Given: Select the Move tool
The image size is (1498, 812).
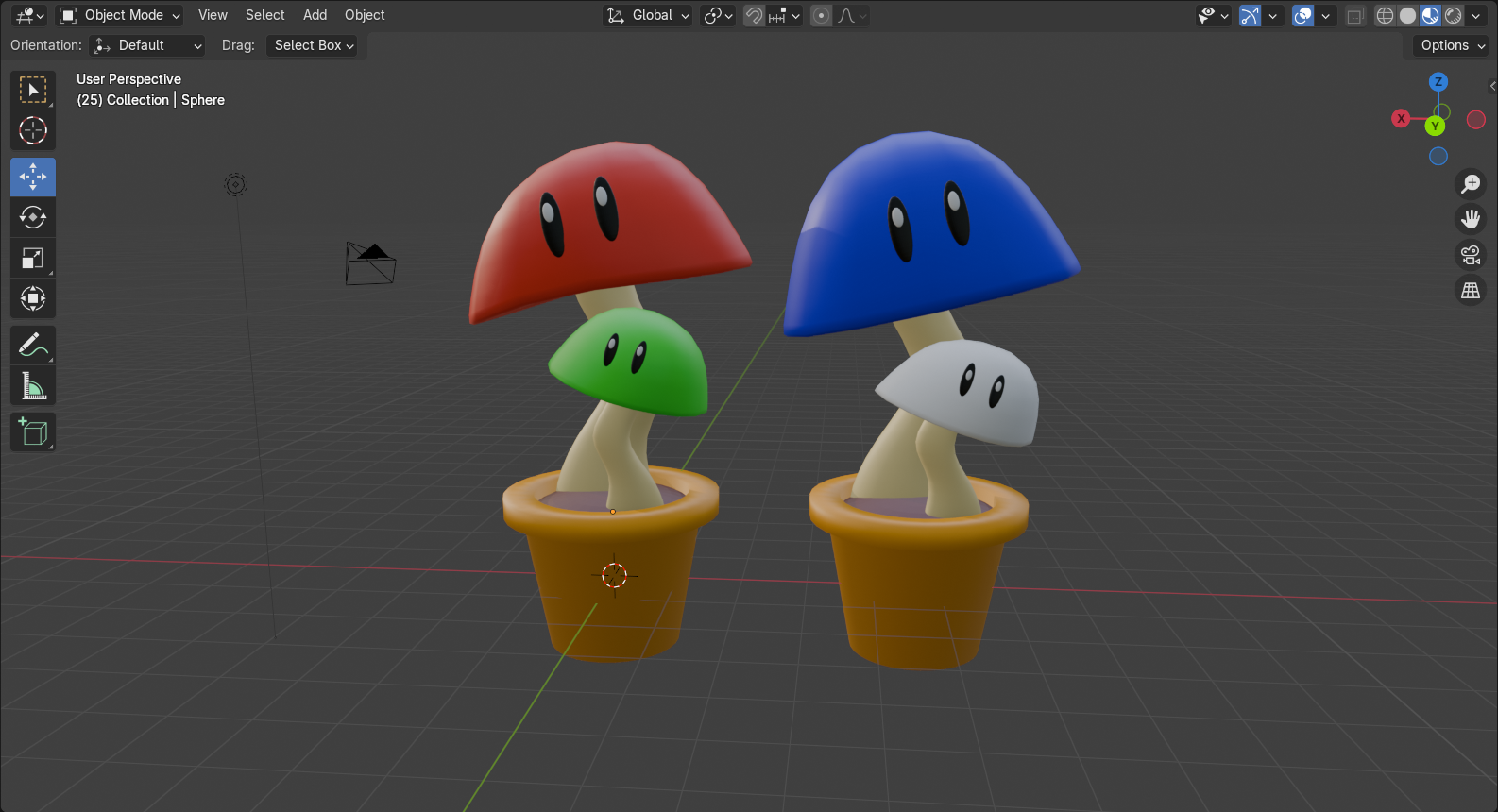Looking at the screenshot, I should coord(33,177).
